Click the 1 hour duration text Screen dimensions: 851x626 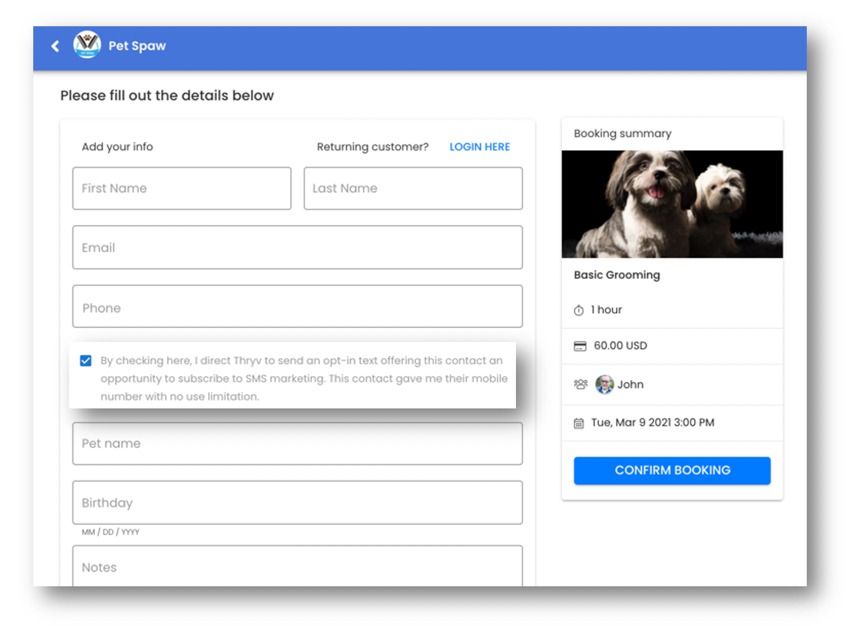point(606,309)
